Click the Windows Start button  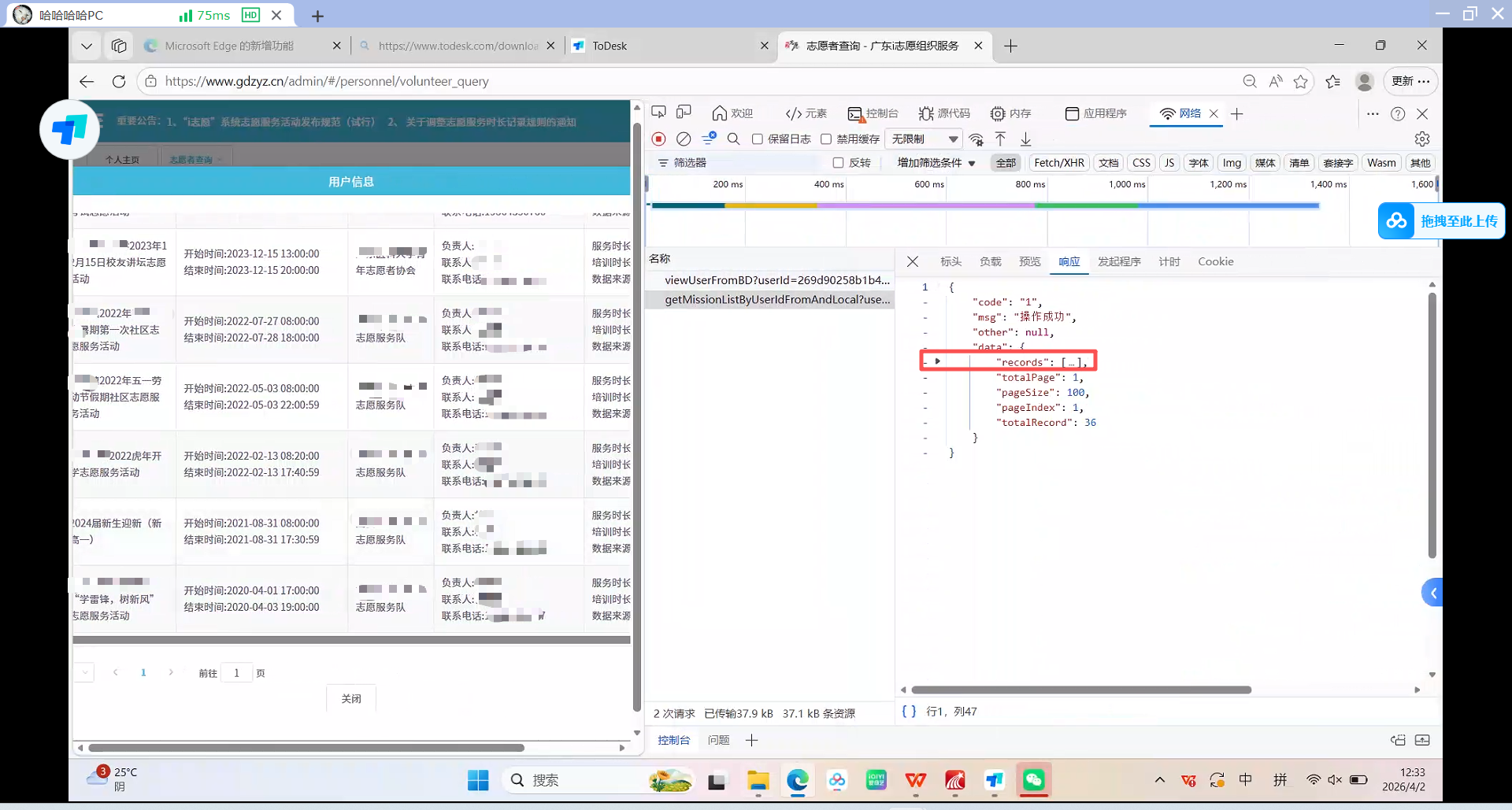(x=478, y=780)
